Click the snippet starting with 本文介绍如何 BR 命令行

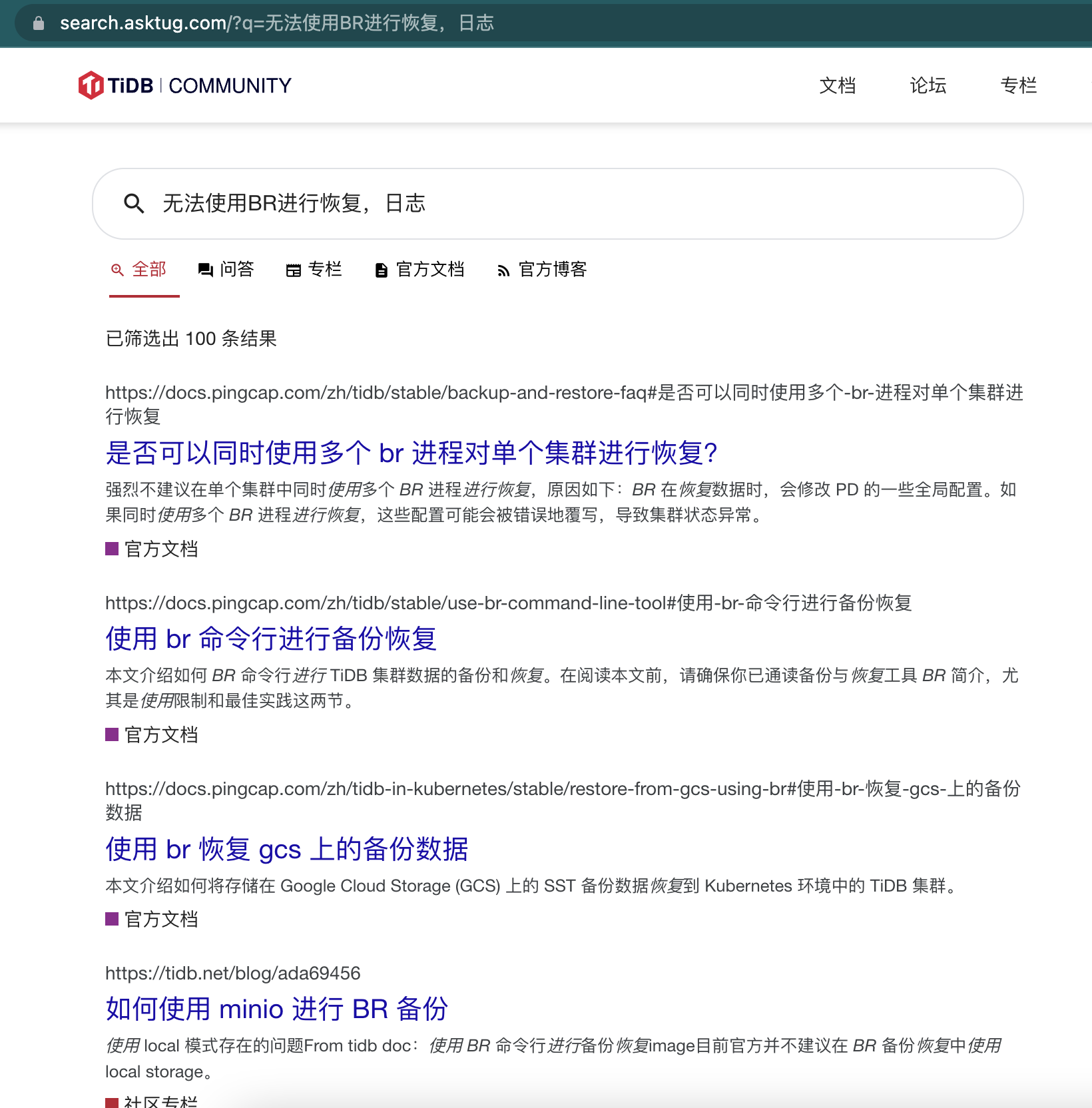tap(562, 688)
